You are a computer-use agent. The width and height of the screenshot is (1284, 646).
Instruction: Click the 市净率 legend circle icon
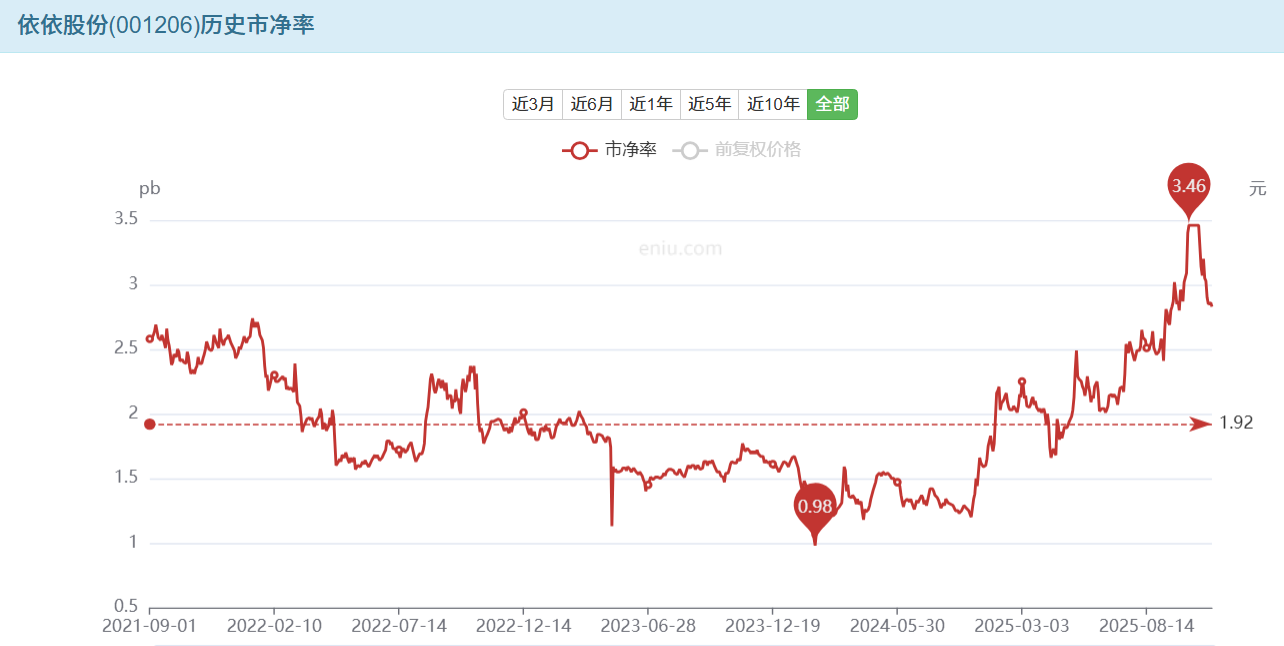point(579,150)
